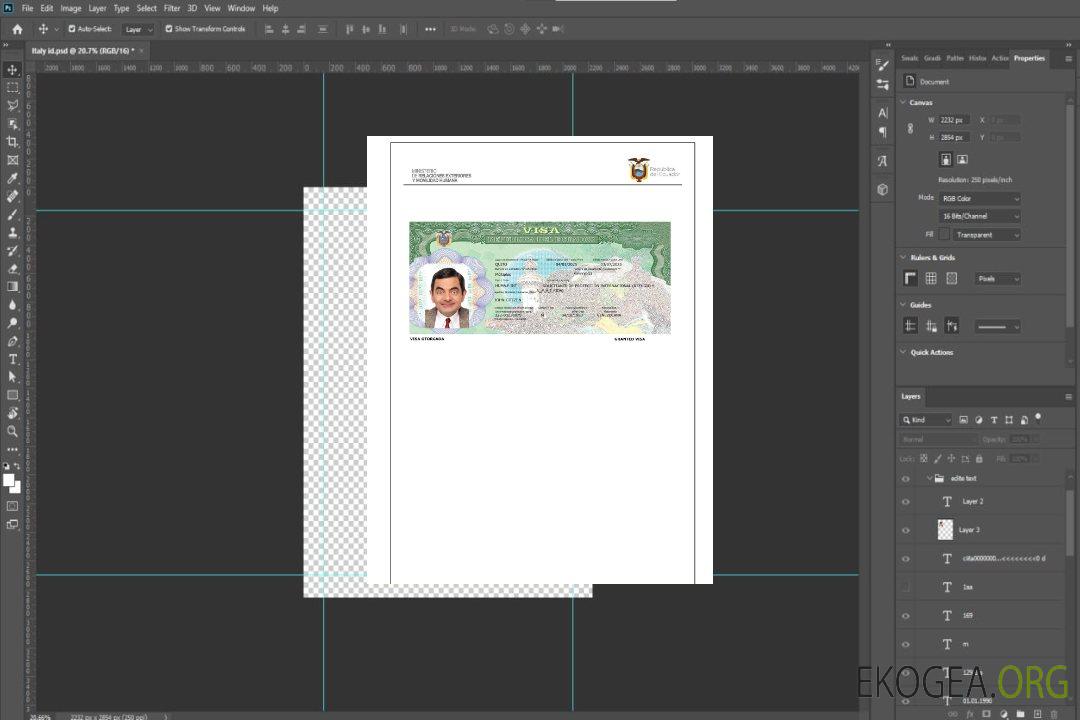
Task: Open the RGB Color mode dropdown
Action: pyautogui.click(x=979, y=198)
